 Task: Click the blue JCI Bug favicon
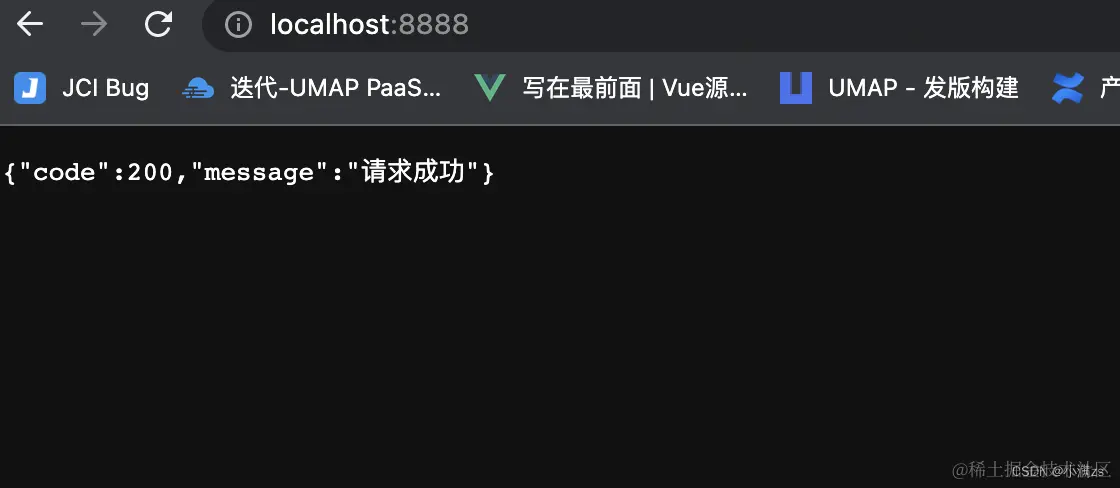[30, 88]
